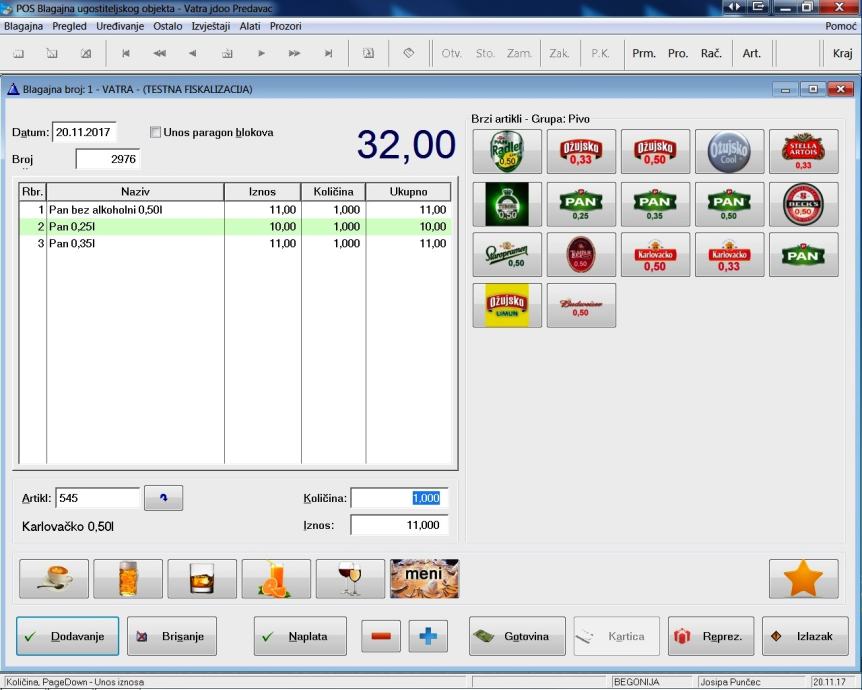Select row Pan bez alkoholni 0,50l
This screenshot has height=690, width=862.
235,210
